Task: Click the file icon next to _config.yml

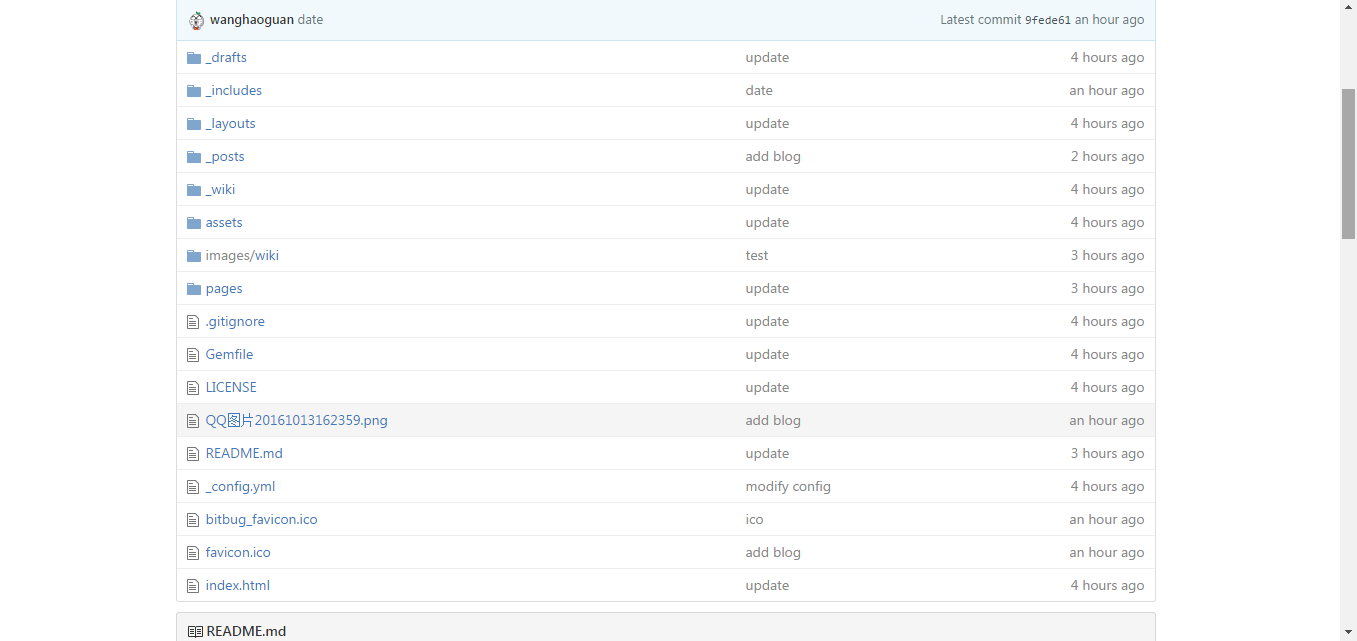Action: coord(192,486)
